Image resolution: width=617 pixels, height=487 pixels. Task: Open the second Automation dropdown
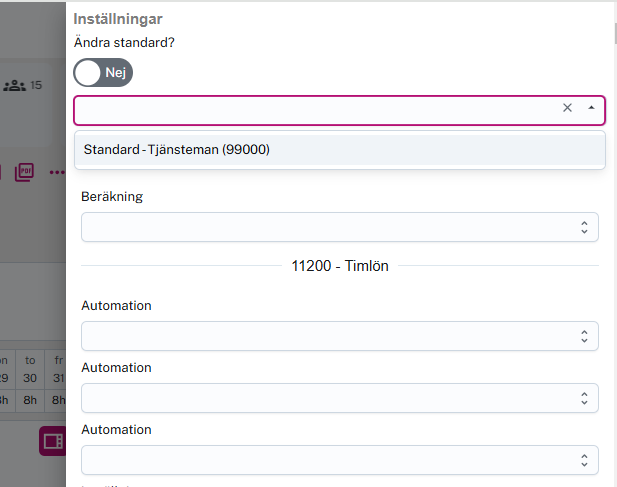coord(340,398)
